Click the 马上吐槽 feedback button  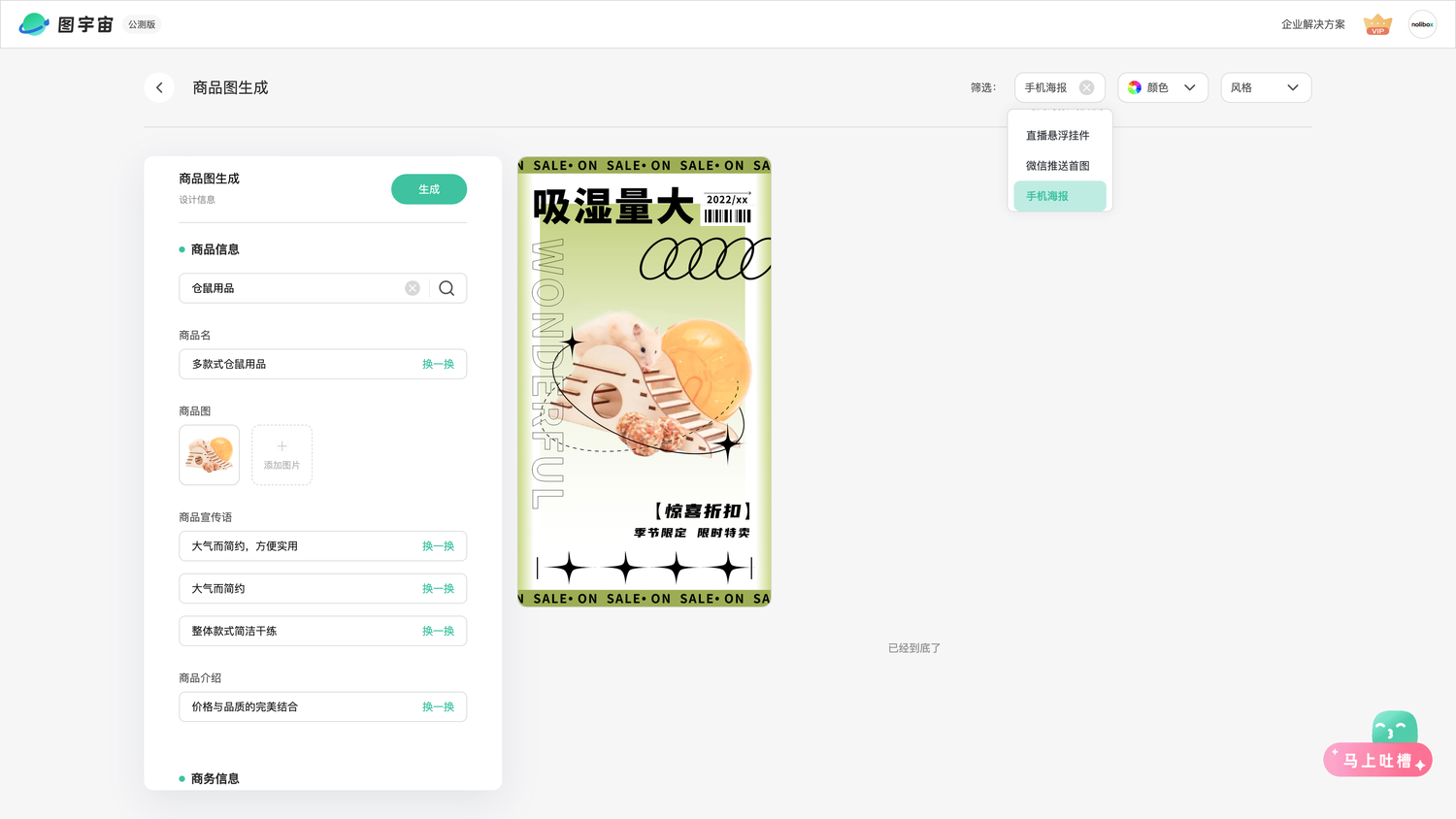1377,760
